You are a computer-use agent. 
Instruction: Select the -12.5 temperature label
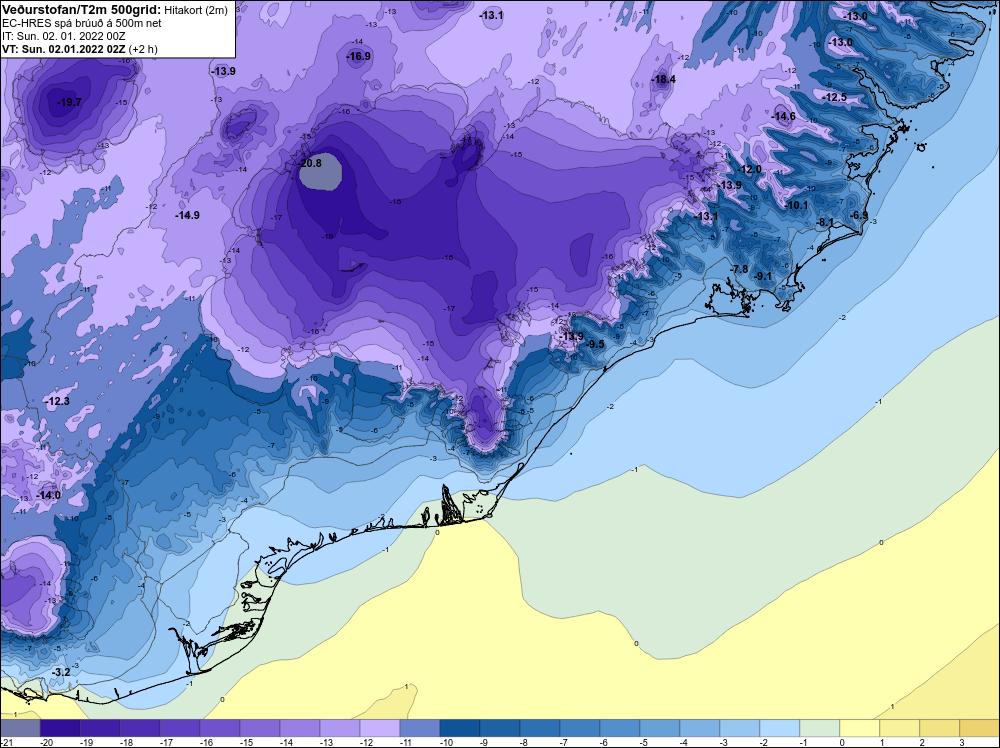point(835,98)
